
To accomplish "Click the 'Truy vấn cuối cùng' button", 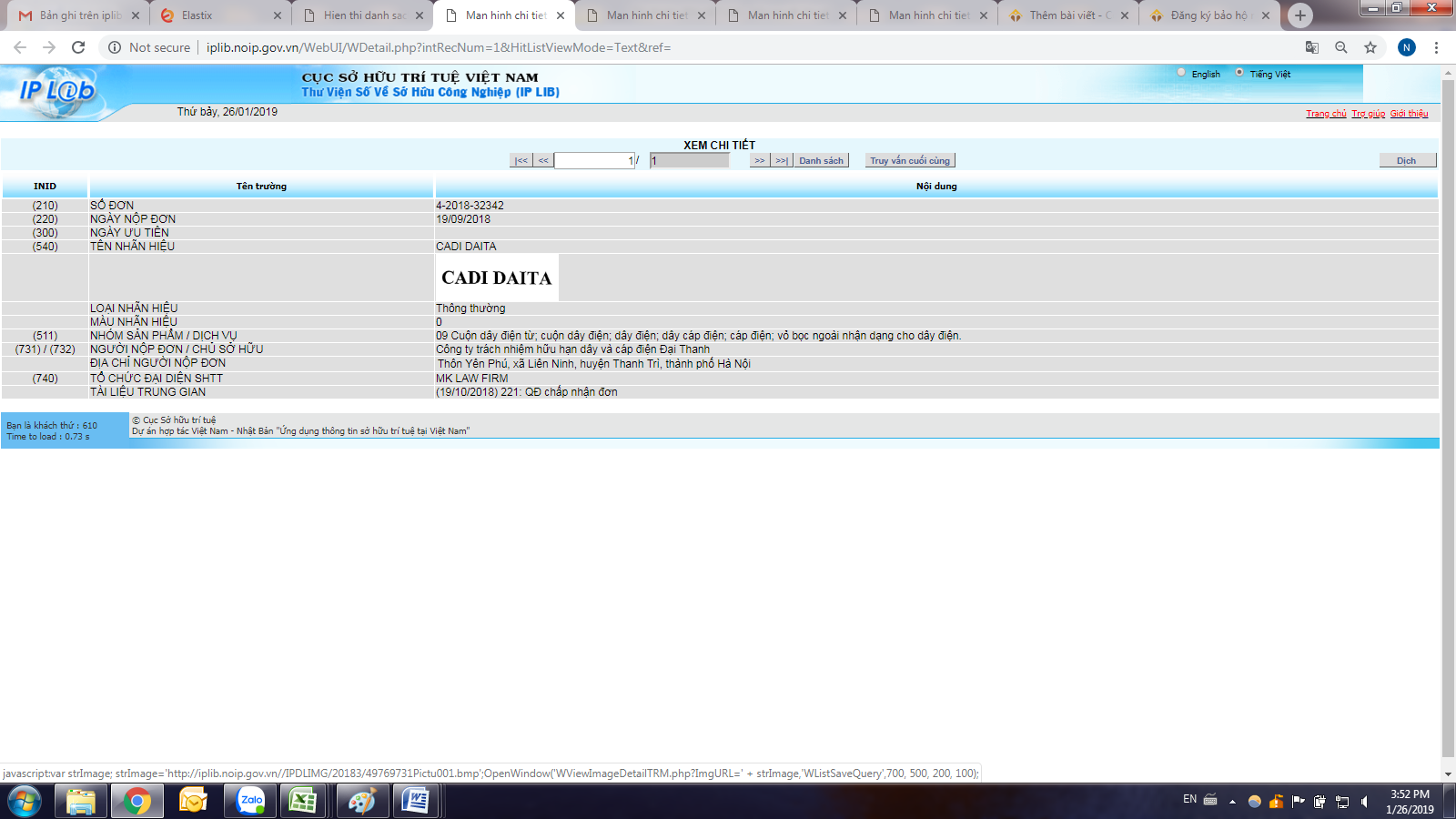I will pos(910,160).
